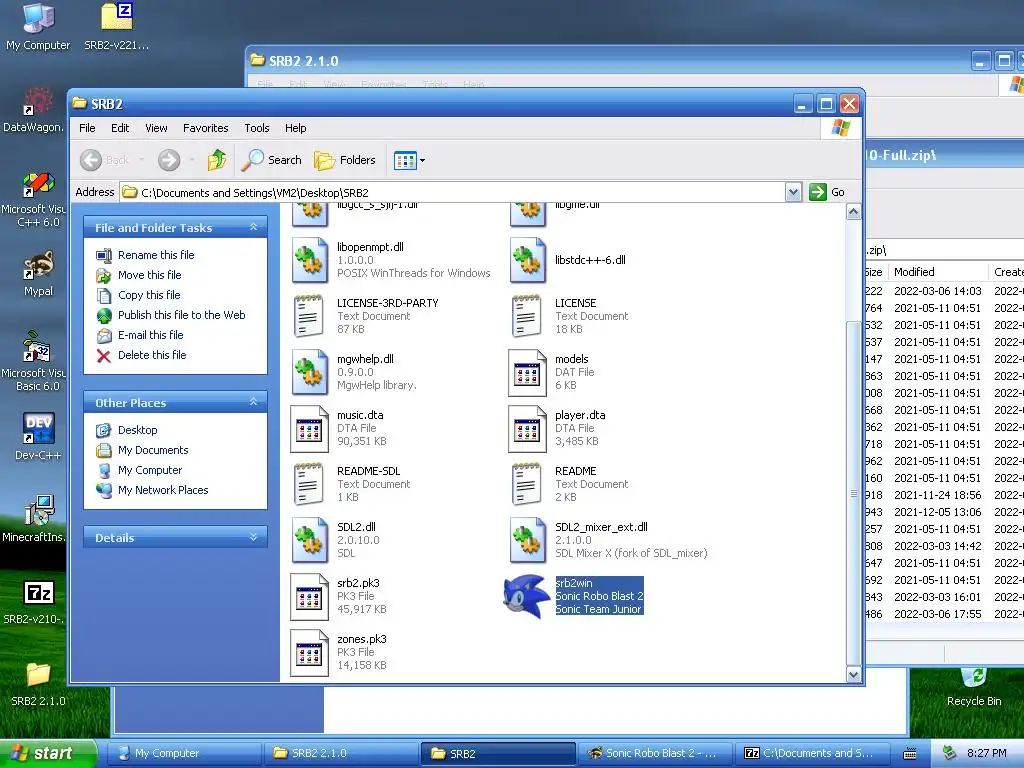
Task: Open the File menu
Action: [87, 128]
